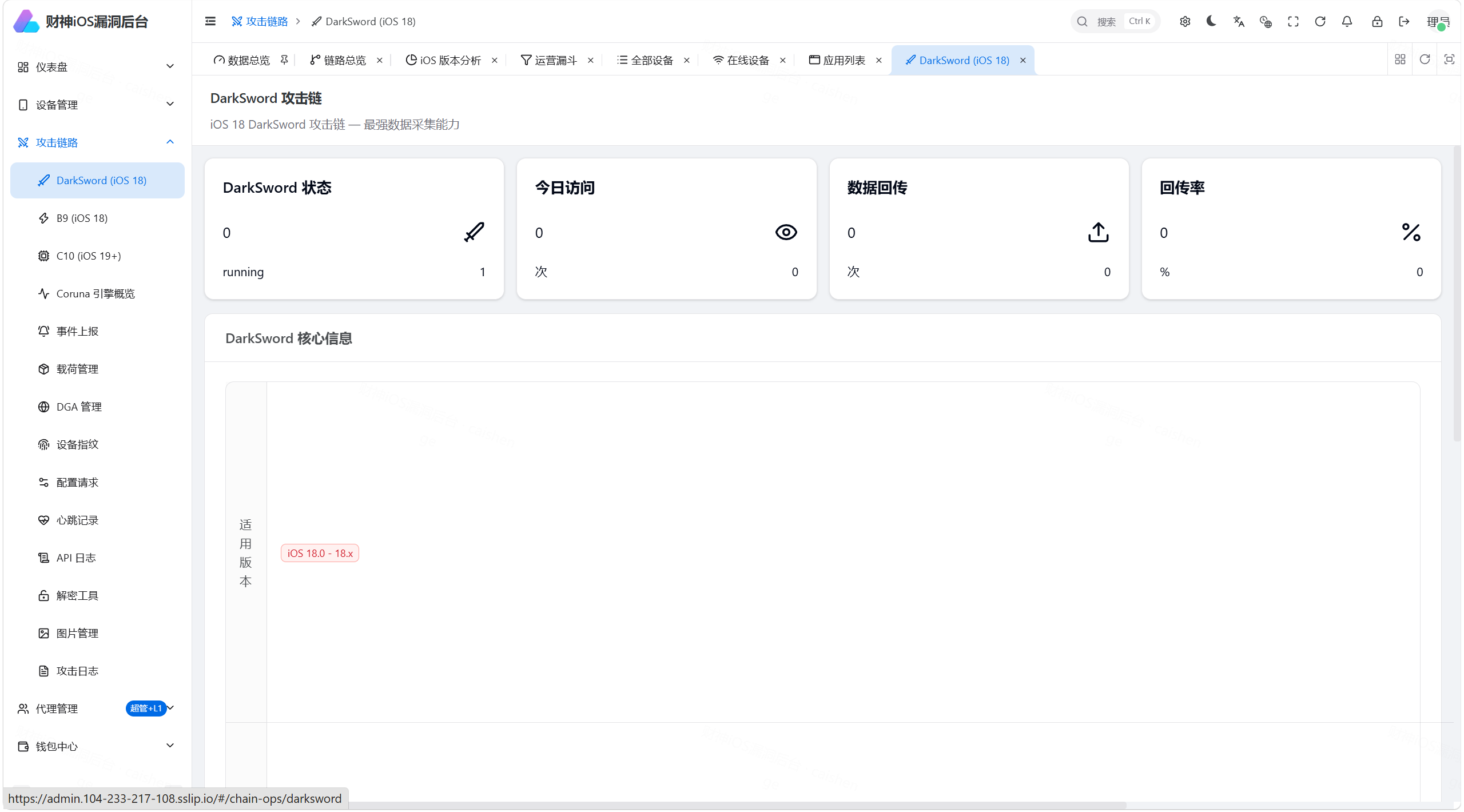Click the 攻击链路 breadcrumb link
The width and height of the screenshot is (1464, 812).
pyautogui.click(x=260, y=21)
